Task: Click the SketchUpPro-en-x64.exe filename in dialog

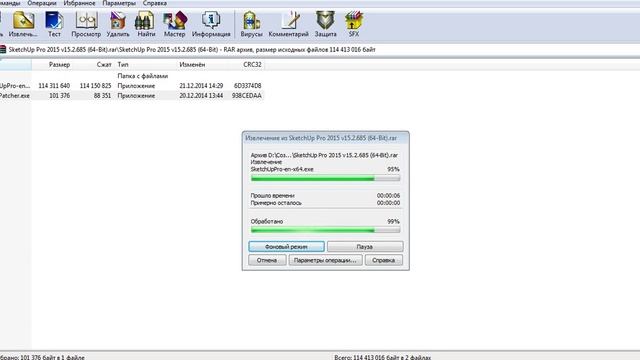Action: point(282,169)
